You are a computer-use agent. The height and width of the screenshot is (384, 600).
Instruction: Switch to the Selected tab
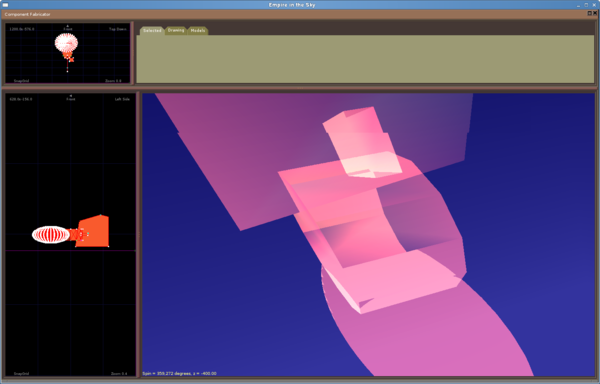[152, 31]
